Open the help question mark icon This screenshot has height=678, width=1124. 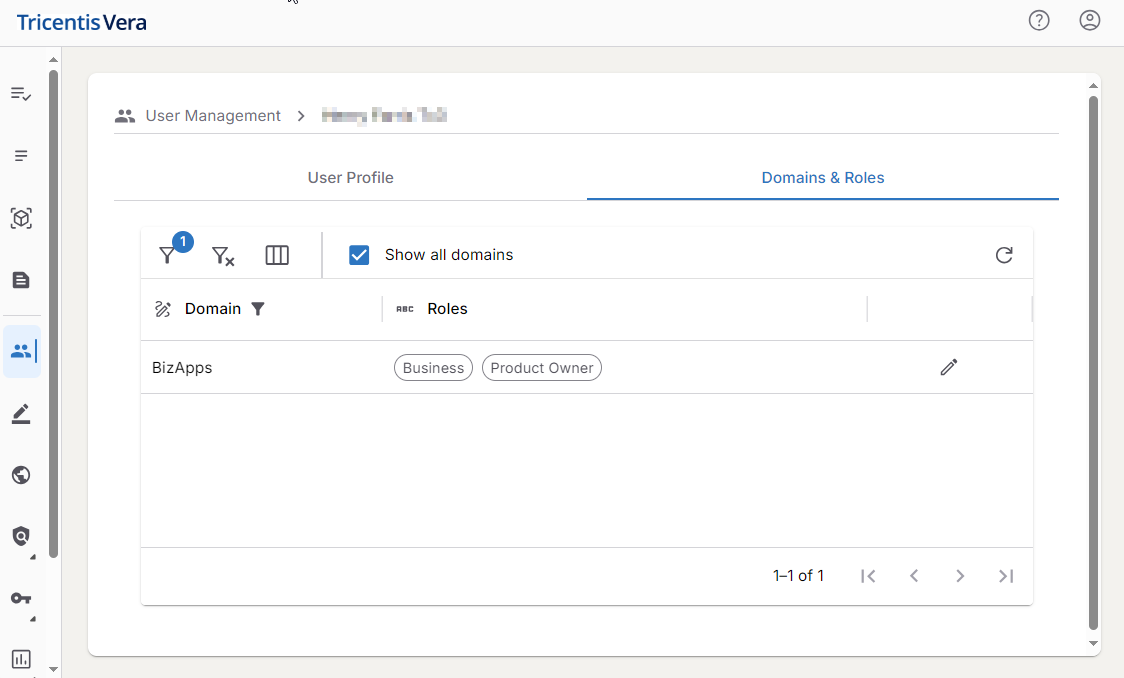point(1039,20)
